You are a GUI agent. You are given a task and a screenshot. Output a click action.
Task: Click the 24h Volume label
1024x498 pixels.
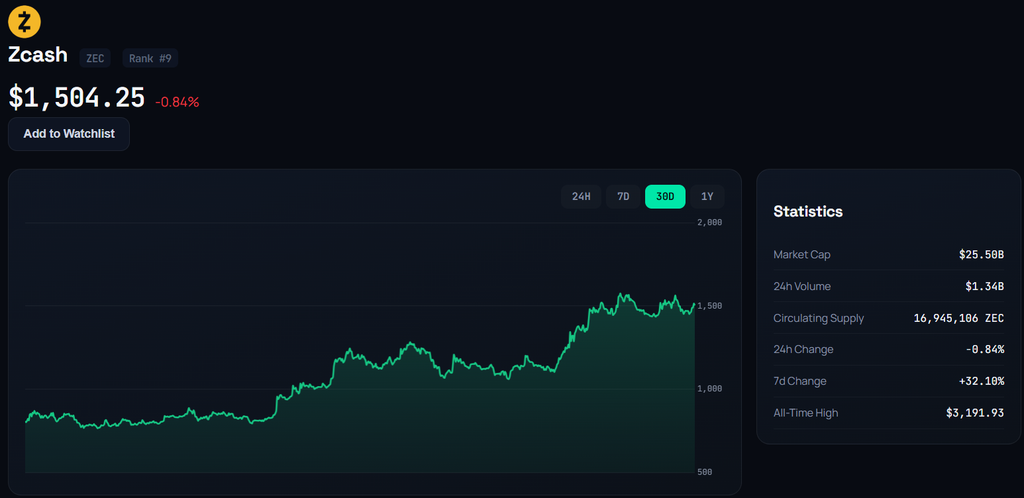click(x=802, y=287)
